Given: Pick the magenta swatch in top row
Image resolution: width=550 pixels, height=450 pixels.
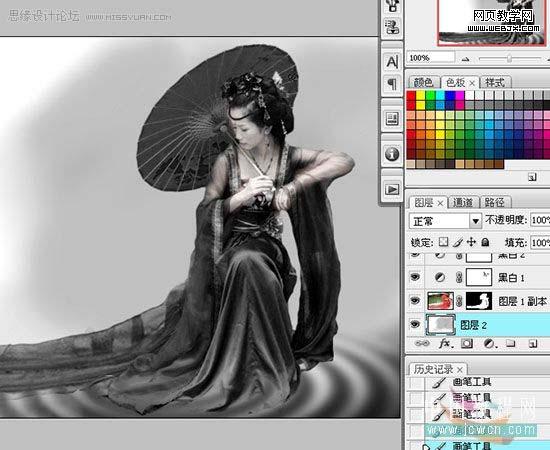Looking at the screenshot, I should 460,95.
